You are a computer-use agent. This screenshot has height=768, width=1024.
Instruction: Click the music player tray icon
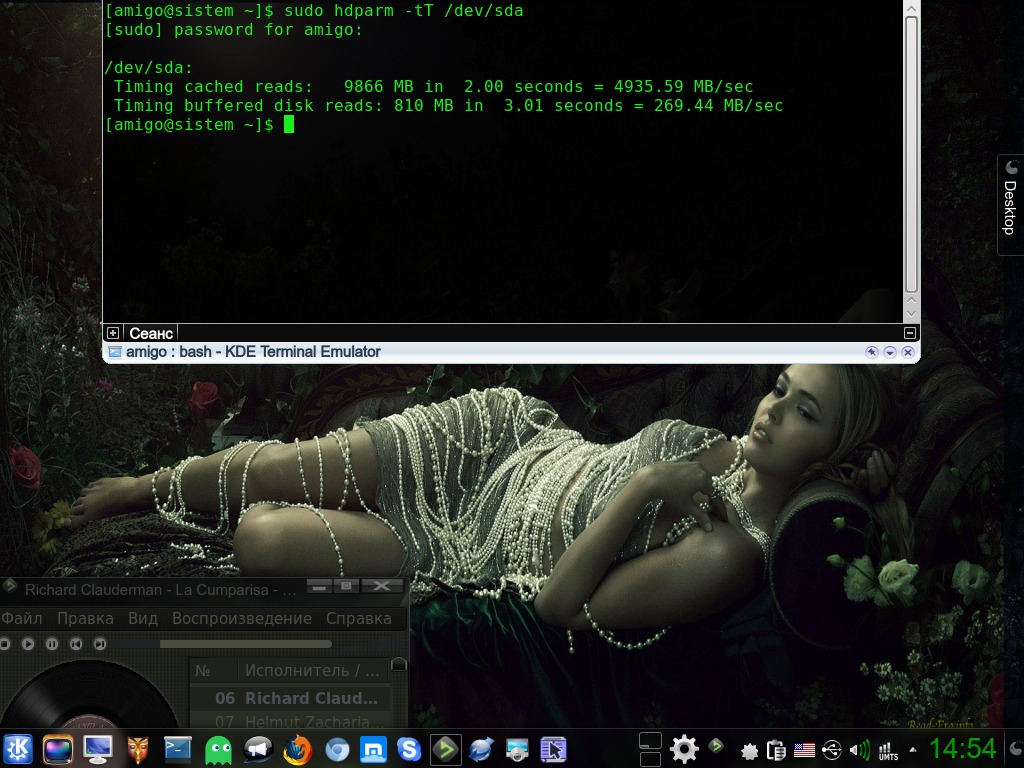tap(716, 745)
